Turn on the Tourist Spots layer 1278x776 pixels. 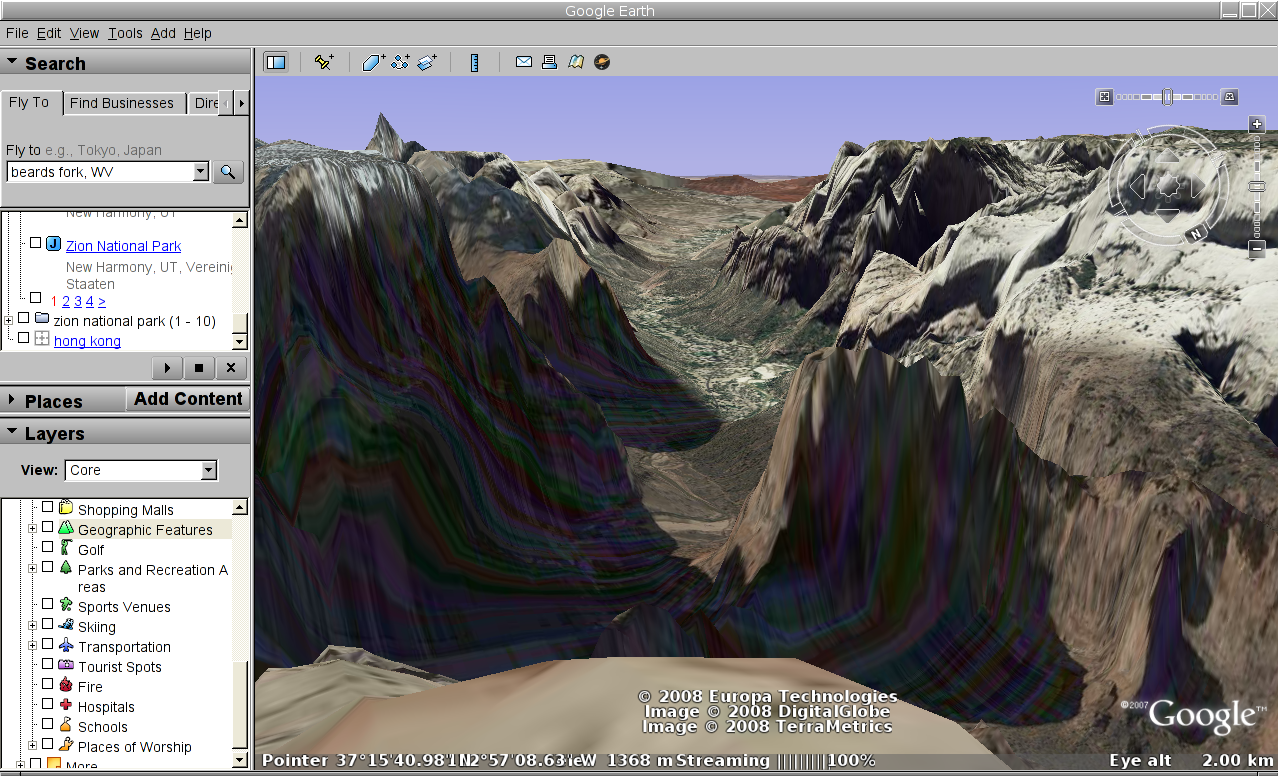coord(47,665)
